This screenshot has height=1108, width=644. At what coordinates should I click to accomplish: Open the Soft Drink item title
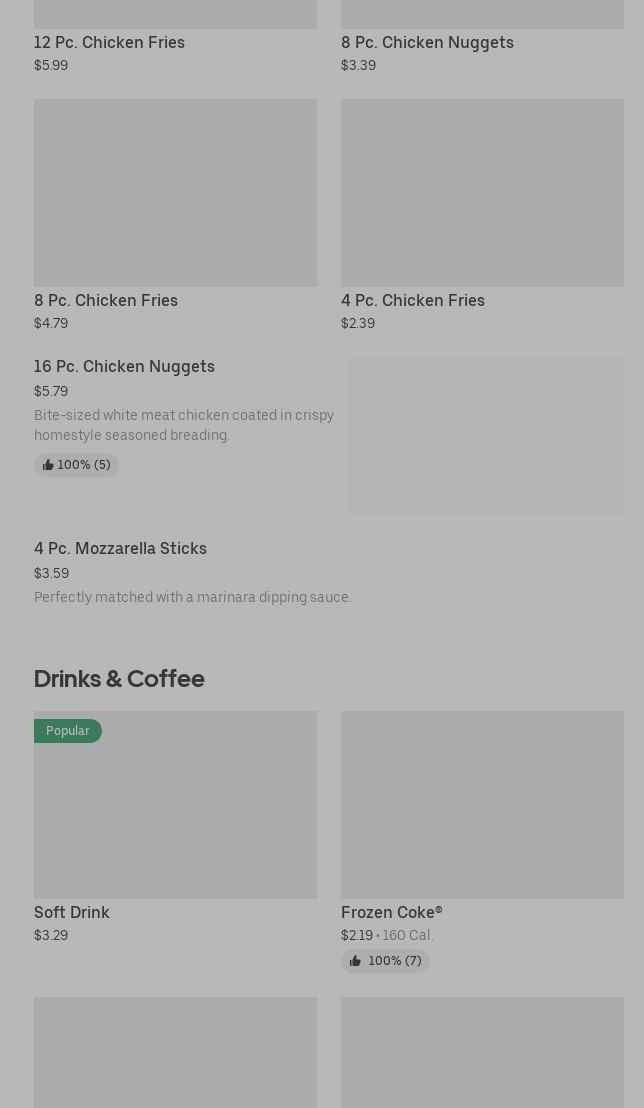72,913
